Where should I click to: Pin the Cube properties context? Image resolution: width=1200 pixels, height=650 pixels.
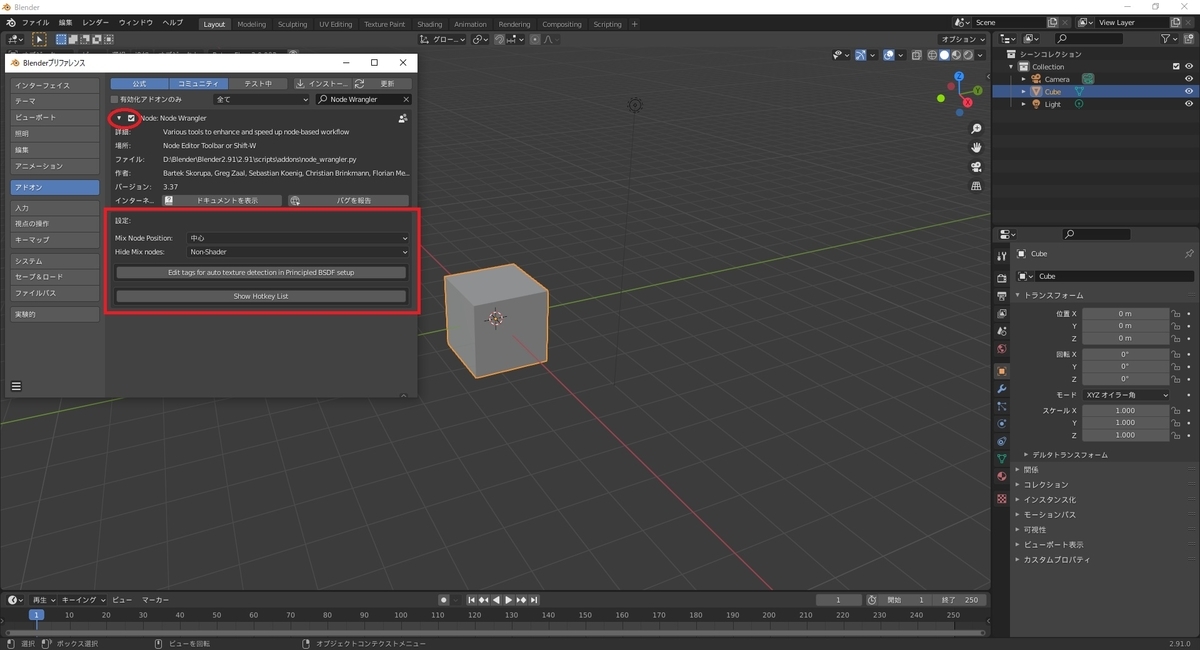pyautogui.click(x=1189, y=254)
